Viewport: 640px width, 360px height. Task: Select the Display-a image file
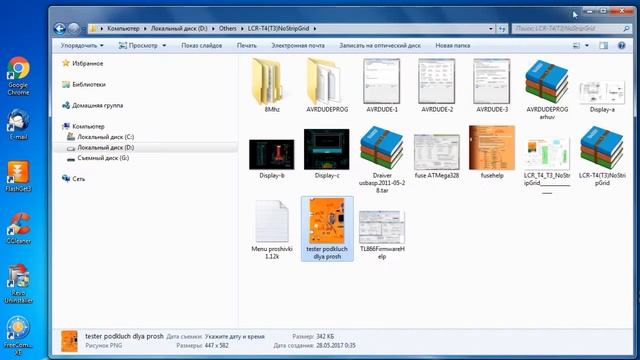tap(602, 96)
